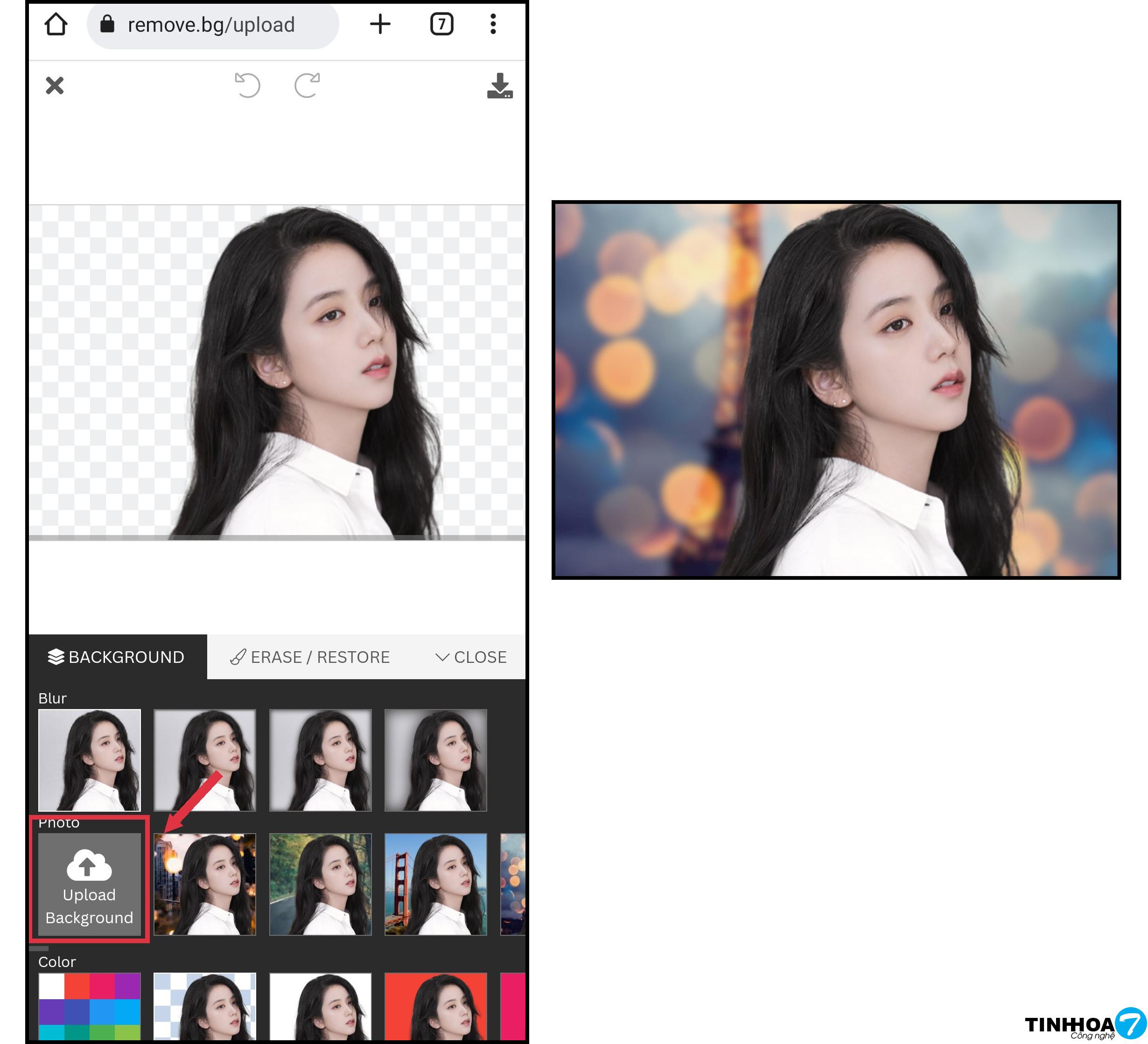Switch to the ERASE / RESTORE tab
The height and width of the screenshot is (1044, 1148).
click(x=310, y=657)
